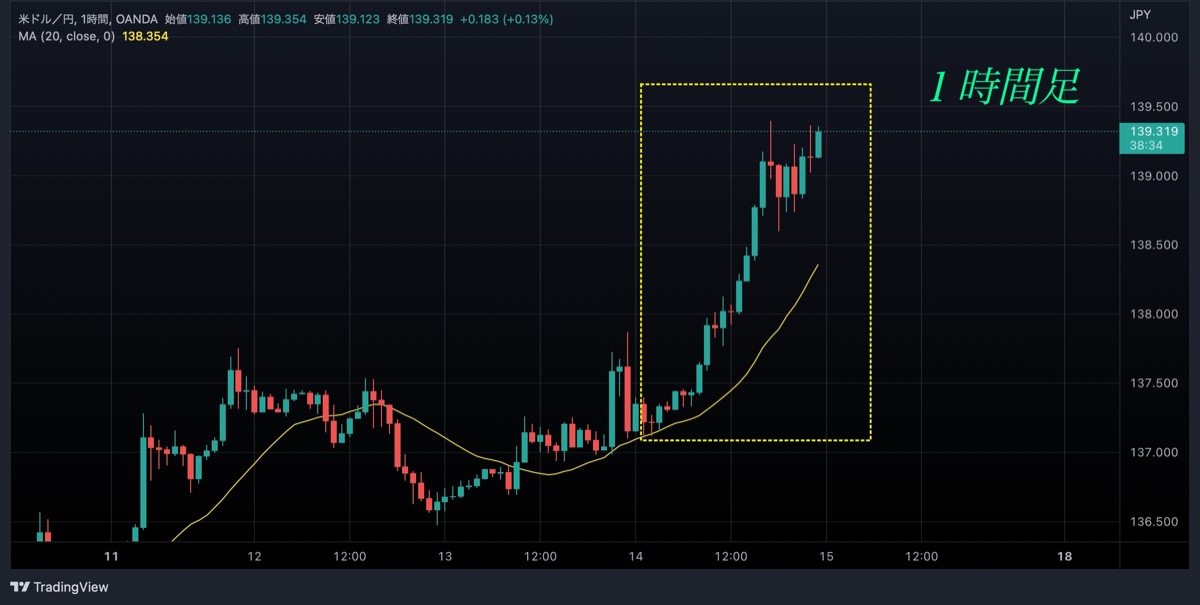This screenshot has width=1200, height=605.
Task: Click the 米ドル／円 symbol name
Action: coord(45,19)
